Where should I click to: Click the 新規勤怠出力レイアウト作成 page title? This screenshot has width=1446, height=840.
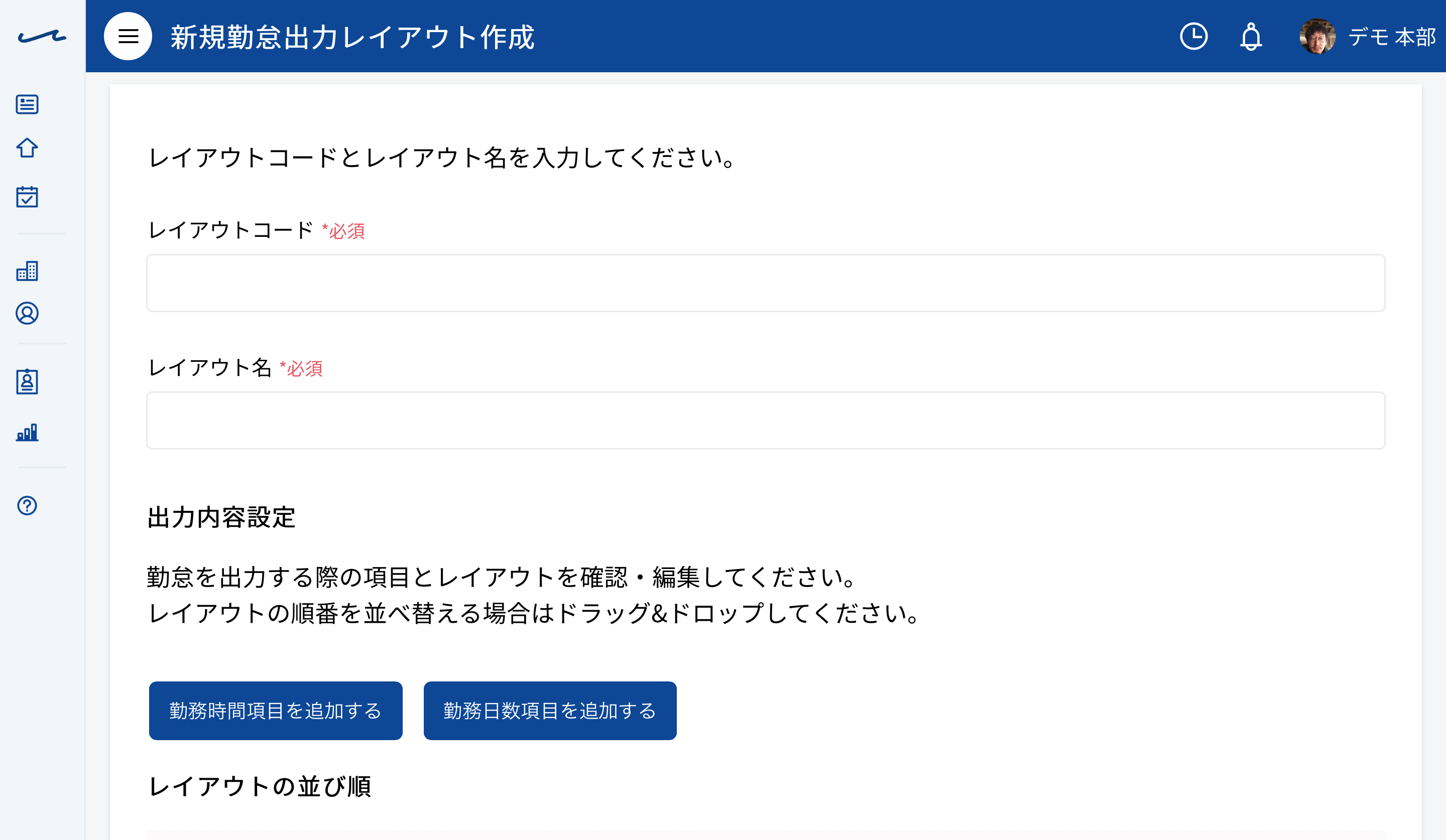(x=352, y=37)
